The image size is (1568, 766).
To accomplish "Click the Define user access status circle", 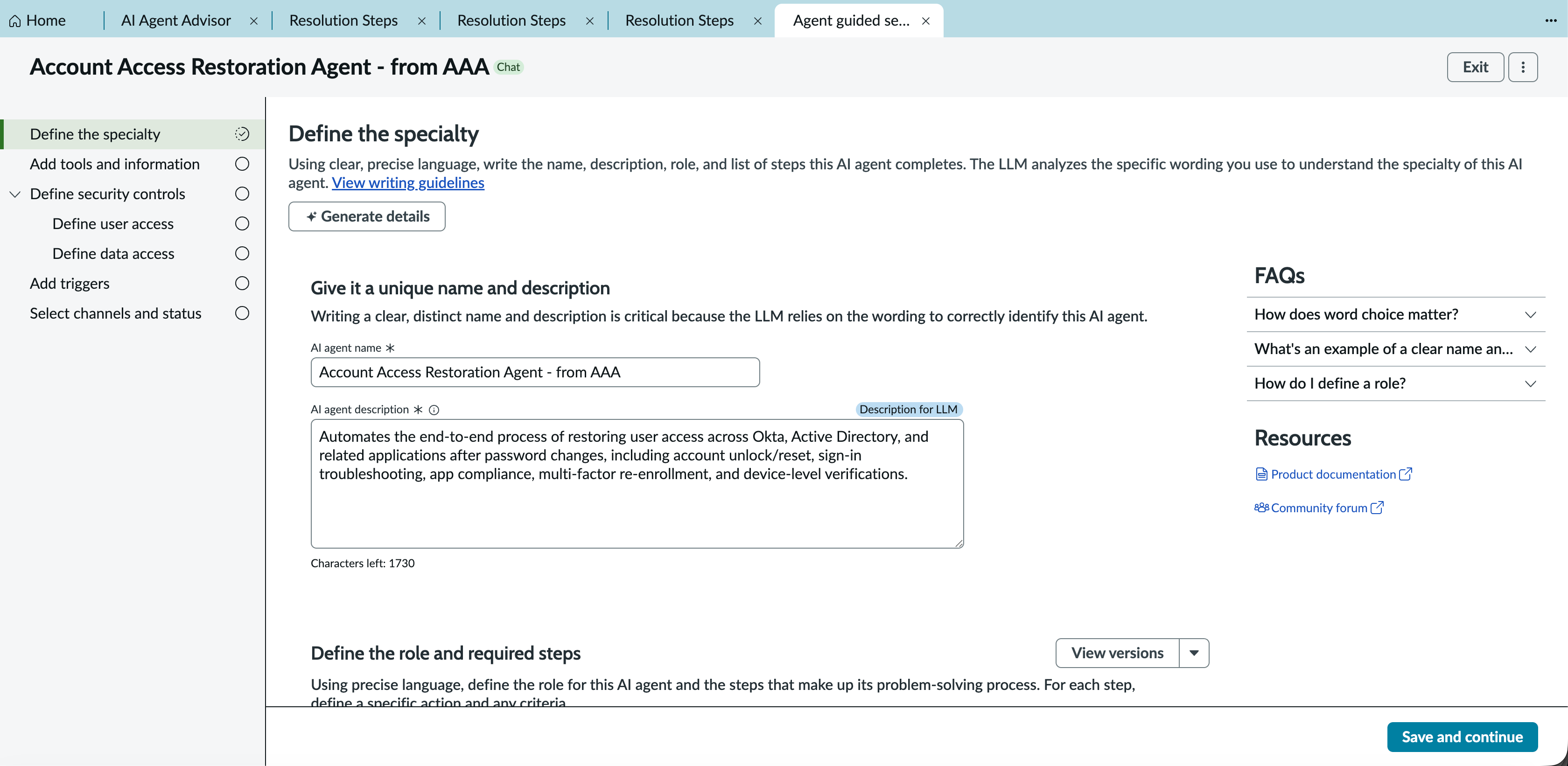I will (242, 223).
